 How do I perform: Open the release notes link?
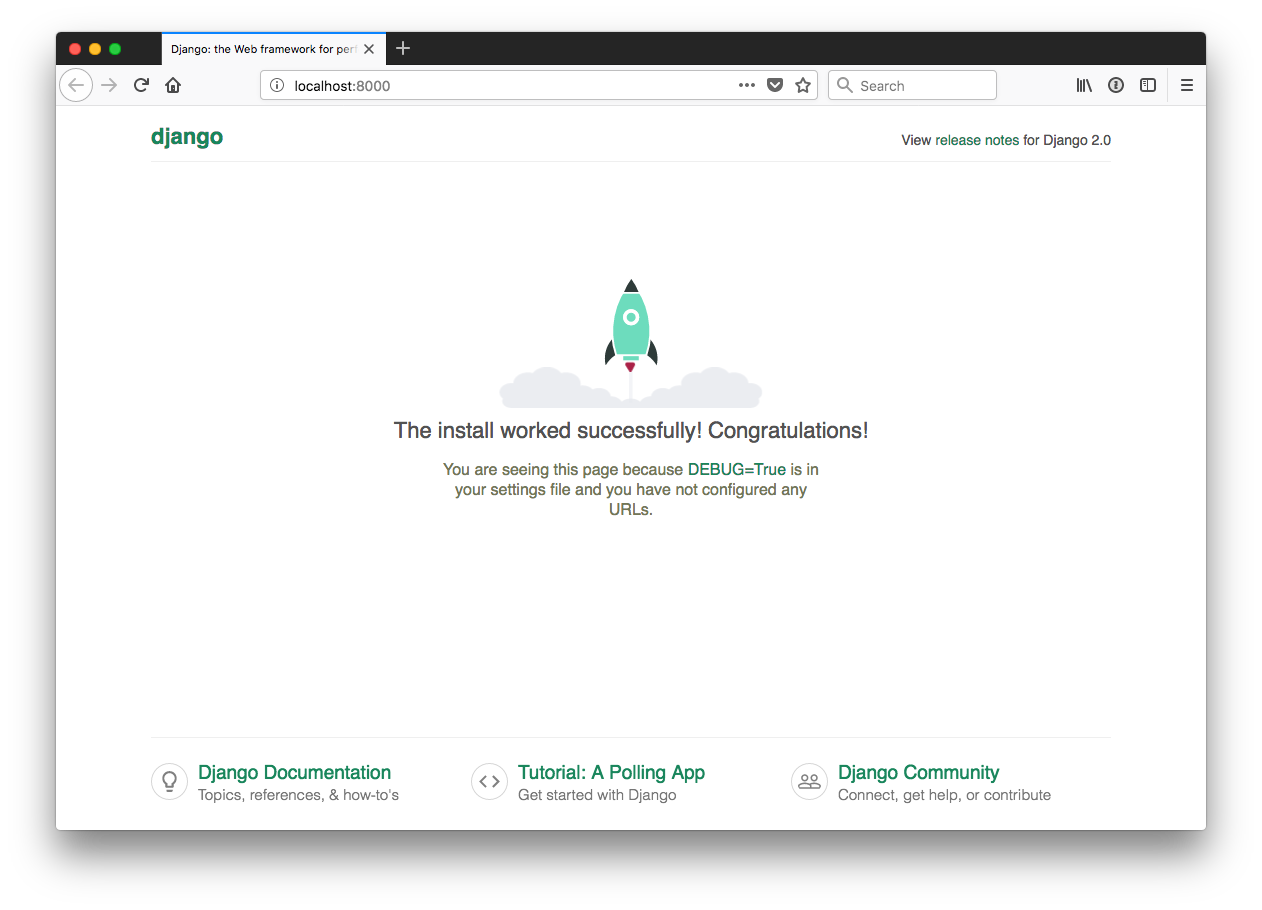(977, 140)
